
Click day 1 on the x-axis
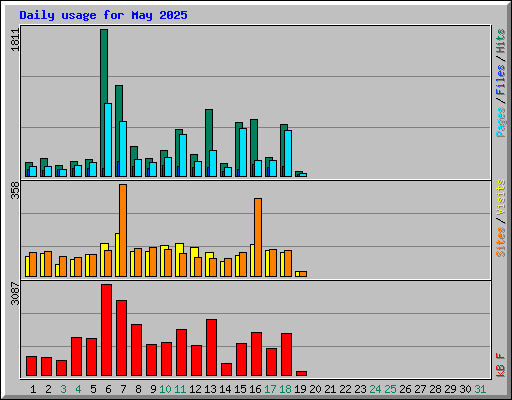point(33,389)
